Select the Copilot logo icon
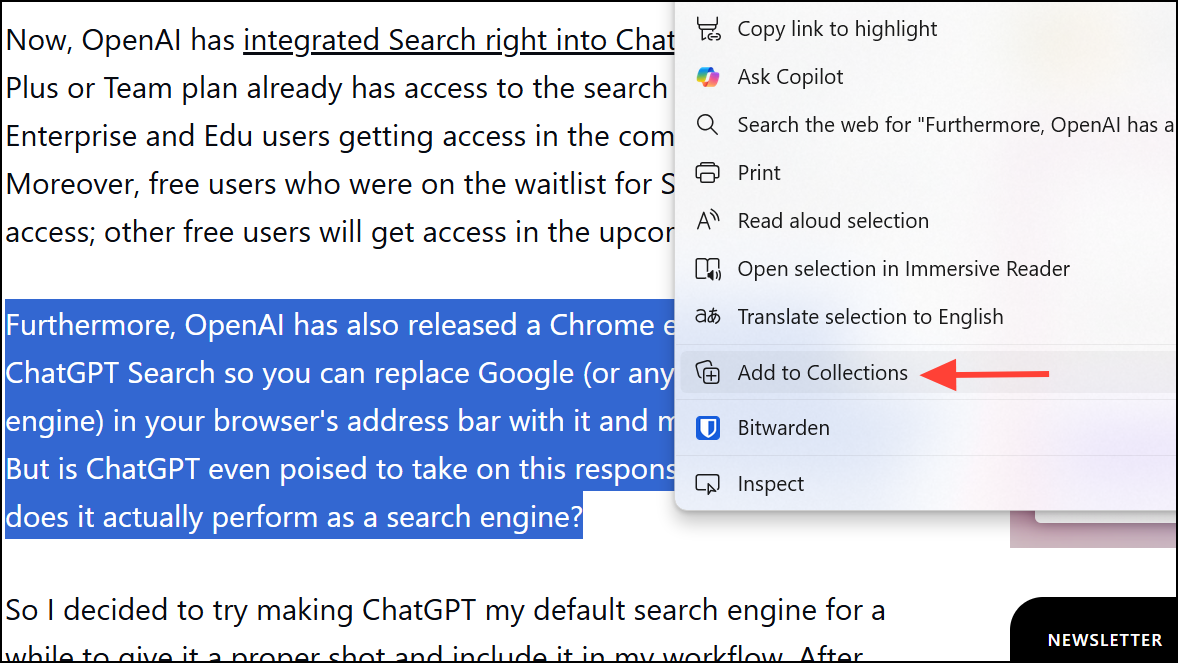Screen dimensions: 1178x663 tap(708, 76)
